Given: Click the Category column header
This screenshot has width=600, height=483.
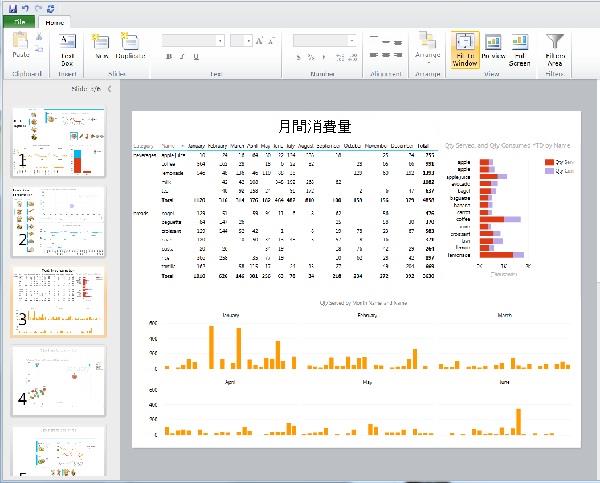Looking at the screenshot, I should [x=143, y=146].
